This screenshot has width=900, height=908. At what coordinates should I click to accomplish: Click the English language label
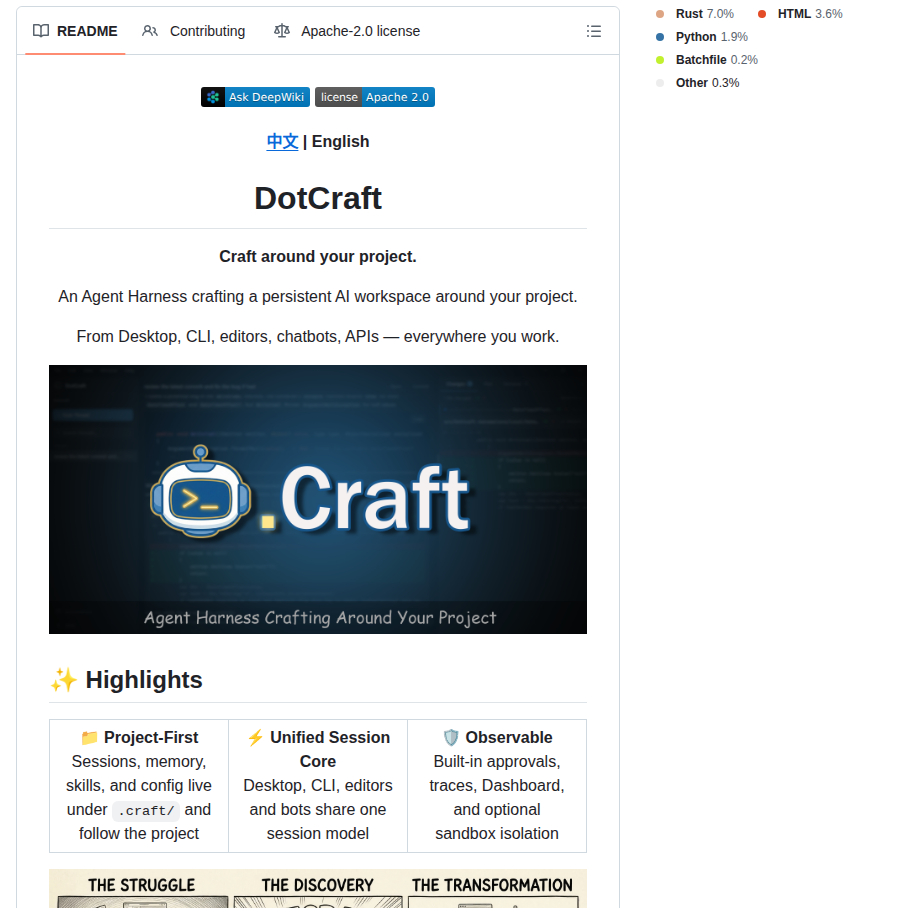pos(341,142)
